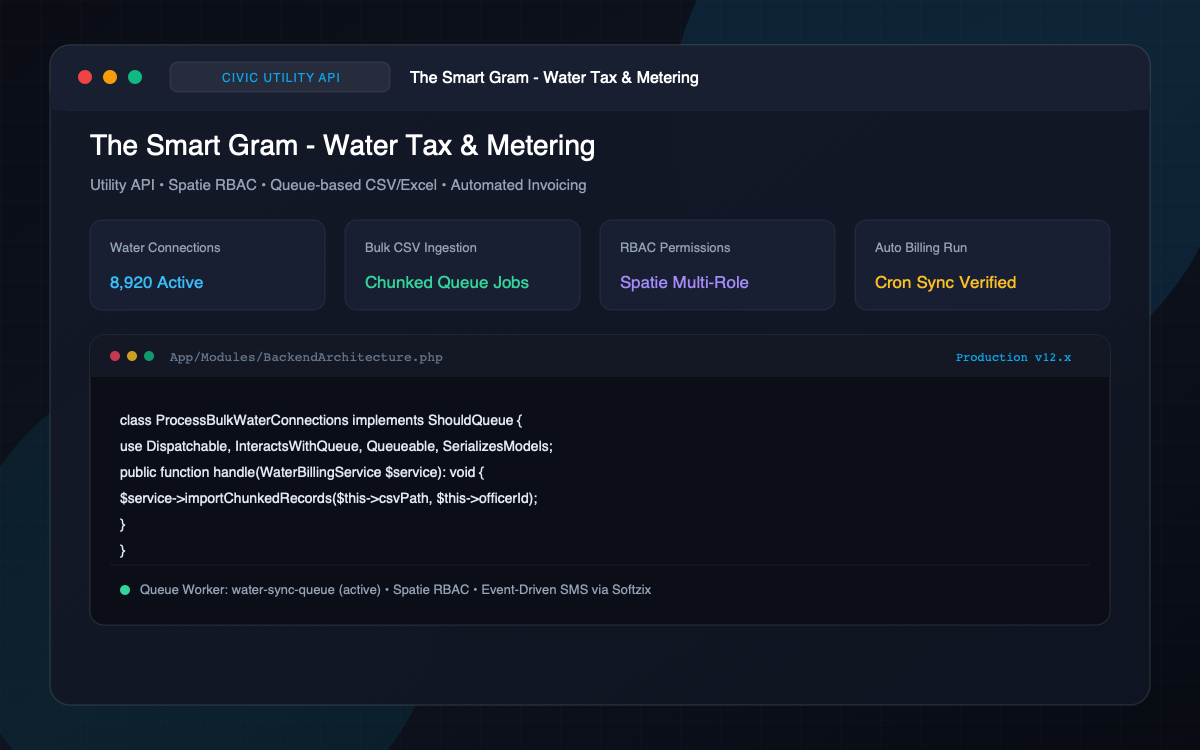Click the green queue worker status dot
1200x750 pixels.
coord(125,590)
